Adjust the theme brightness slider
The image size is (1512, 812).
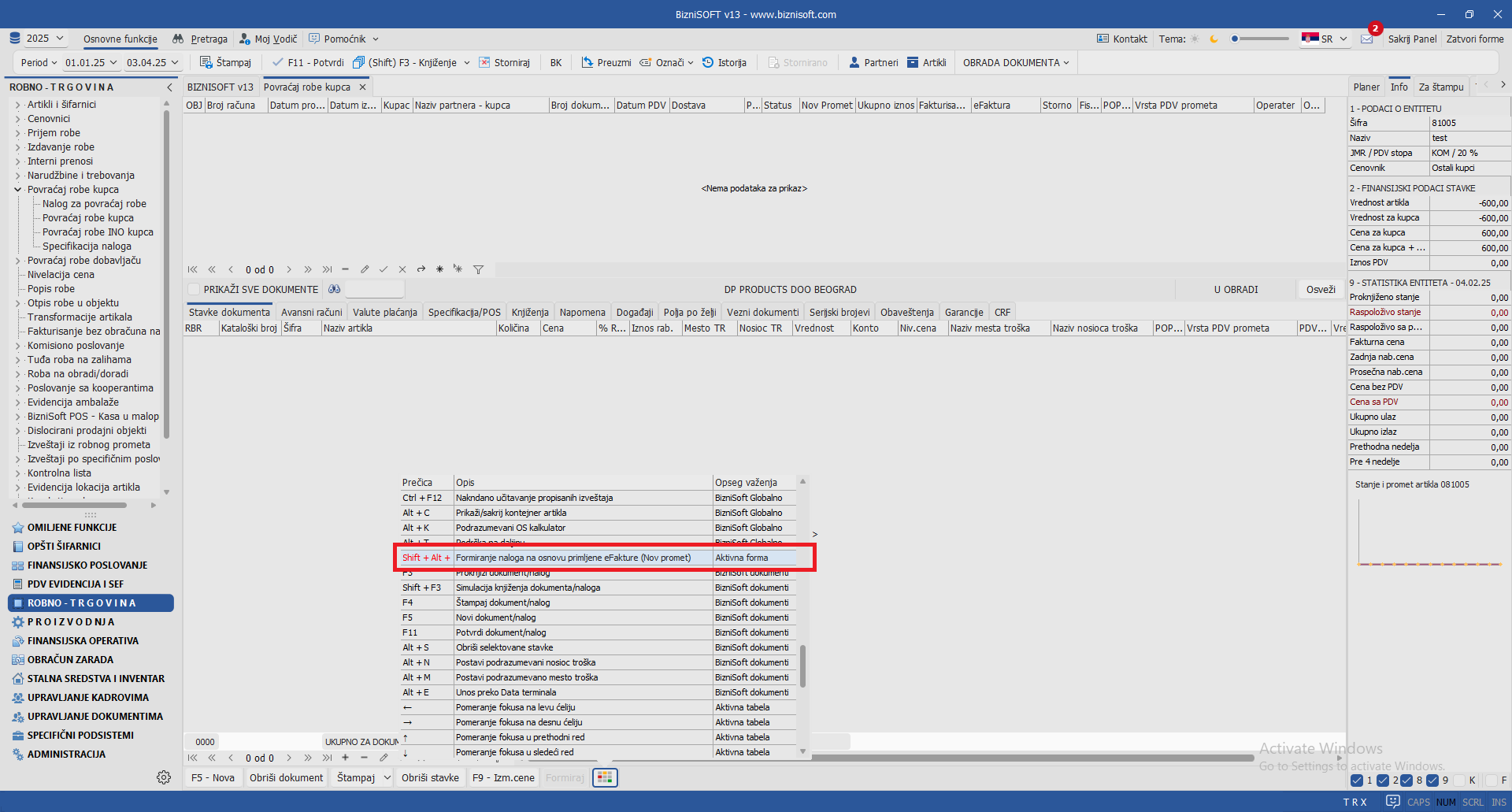pos(1260,39)
